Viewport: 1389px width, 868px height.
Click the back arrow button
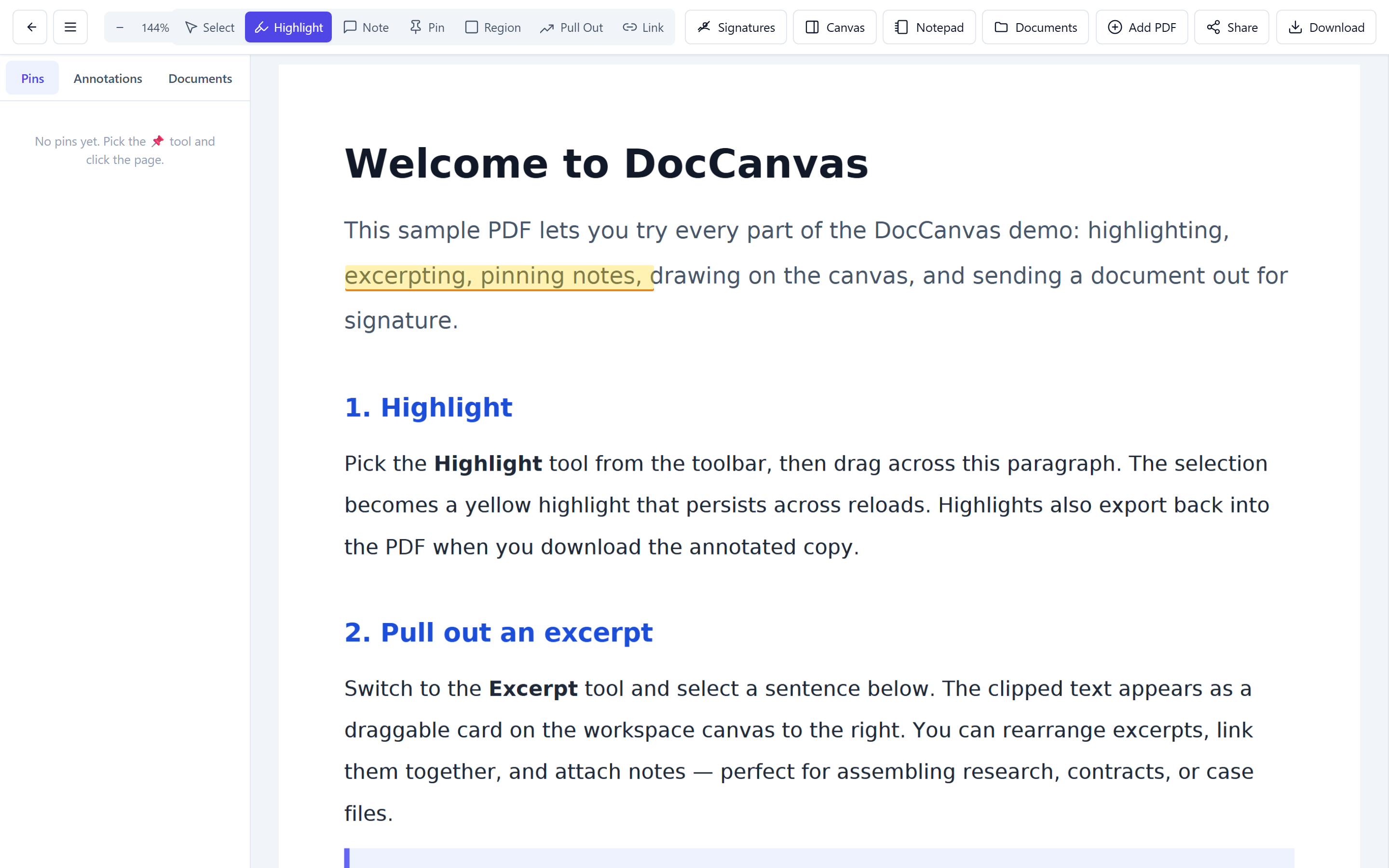pos(30,27)
